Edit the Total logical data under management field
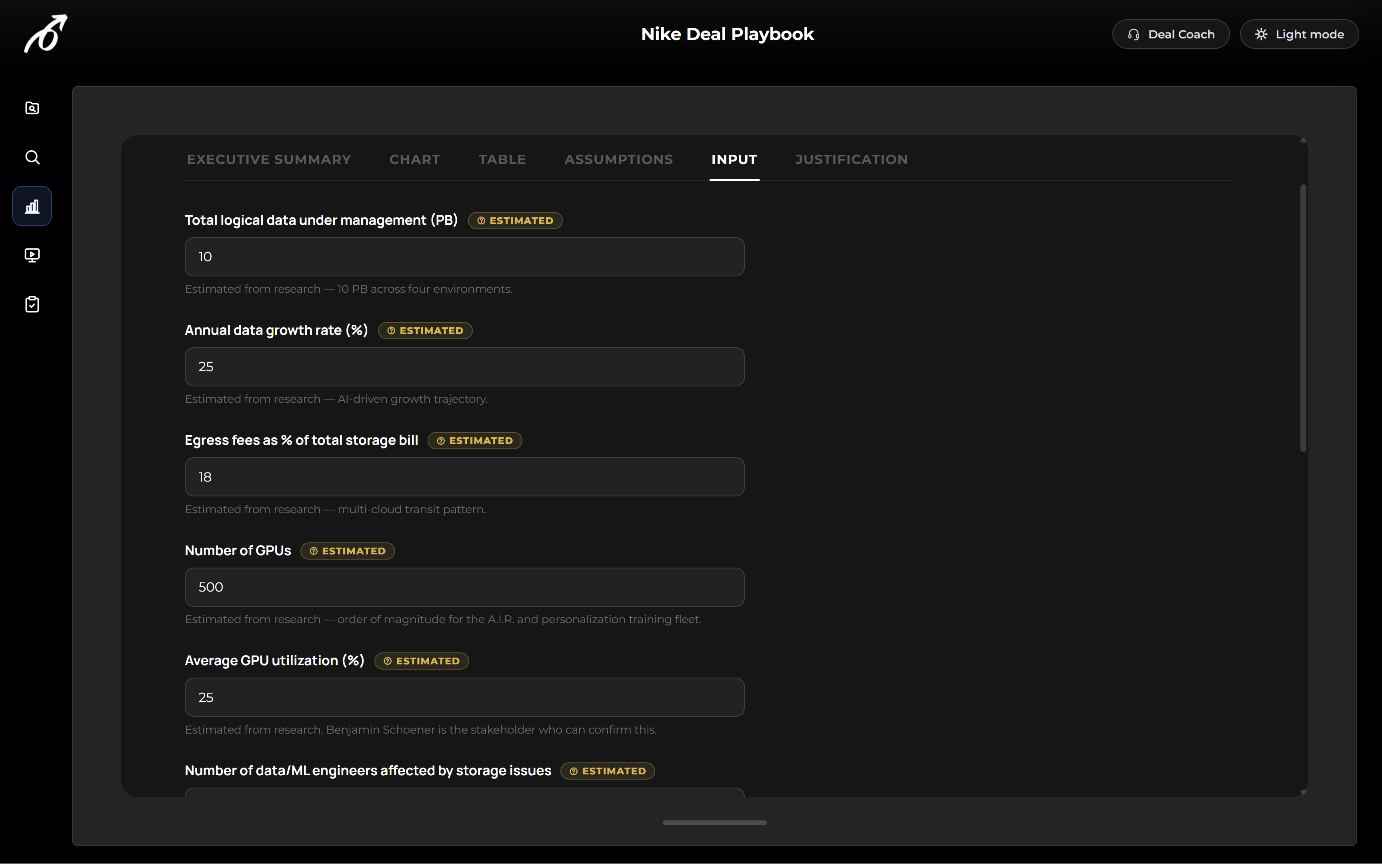This screenshot has height=864, width=1382. tap(465, 257)
